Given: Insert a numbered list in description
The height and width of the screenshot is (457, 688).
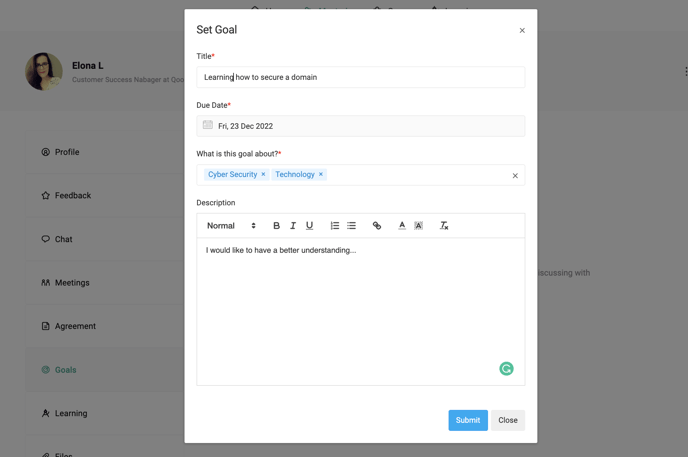Looking at the screenshot, I should click(x=335, y=226).
